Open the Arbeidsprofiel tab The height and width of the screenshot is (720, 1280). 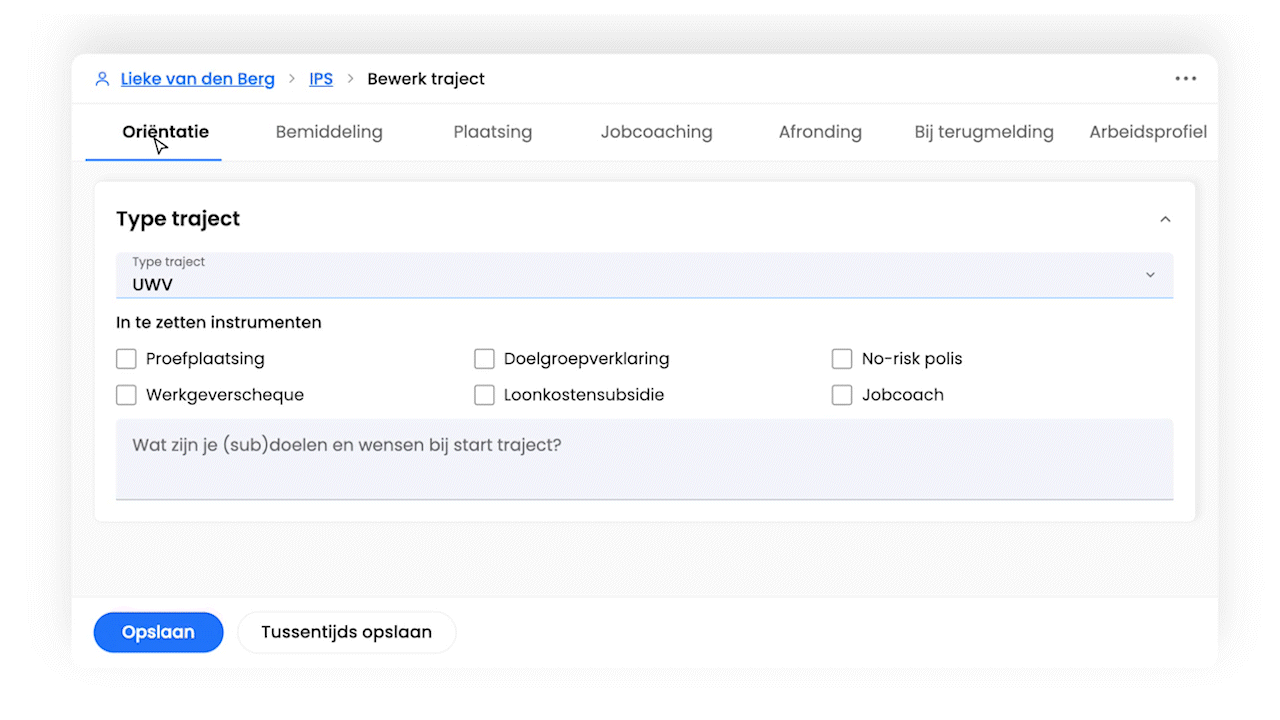1148,132
